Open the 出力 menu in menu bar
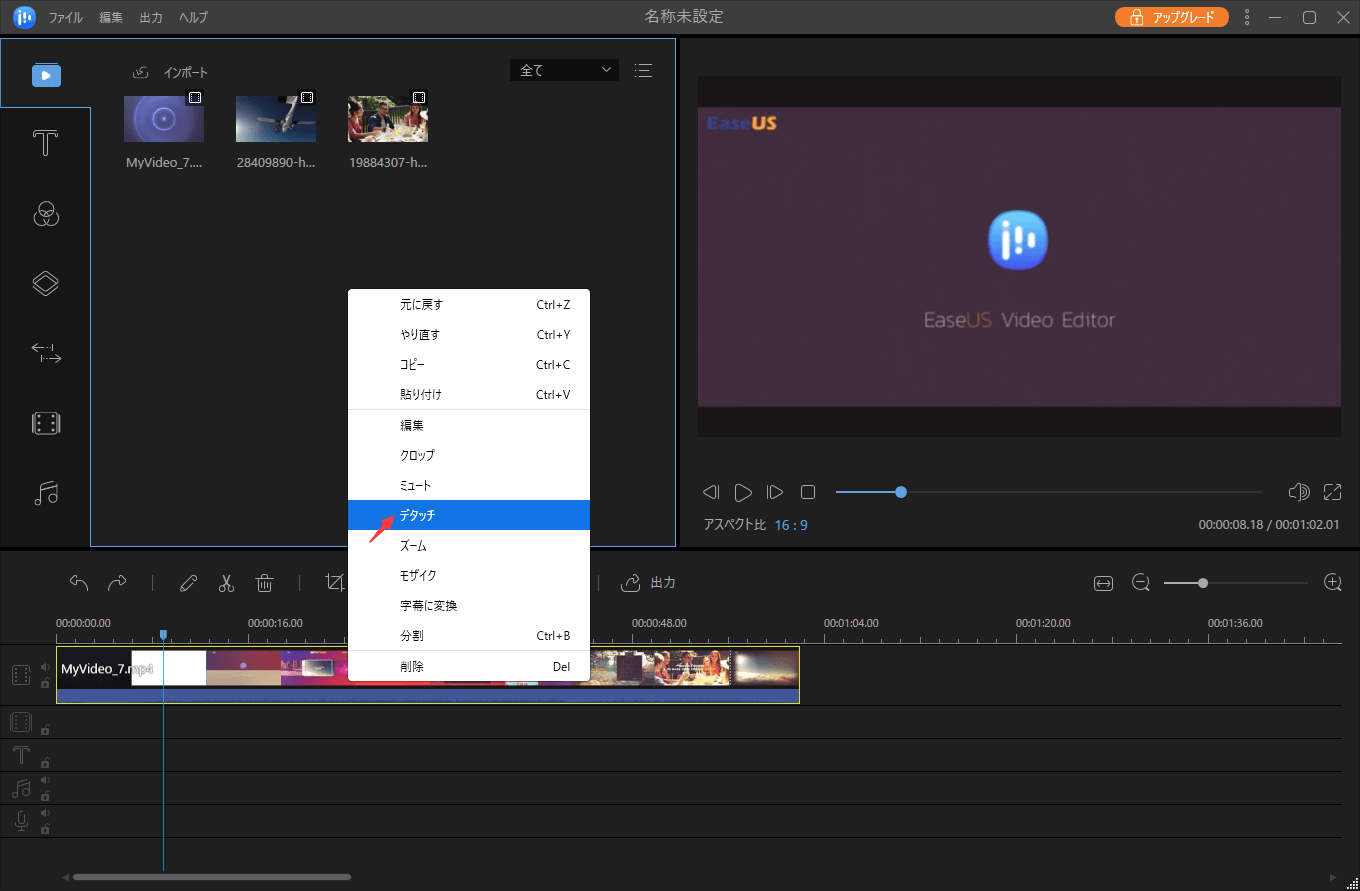1360x891 pixels. [151, 18]
